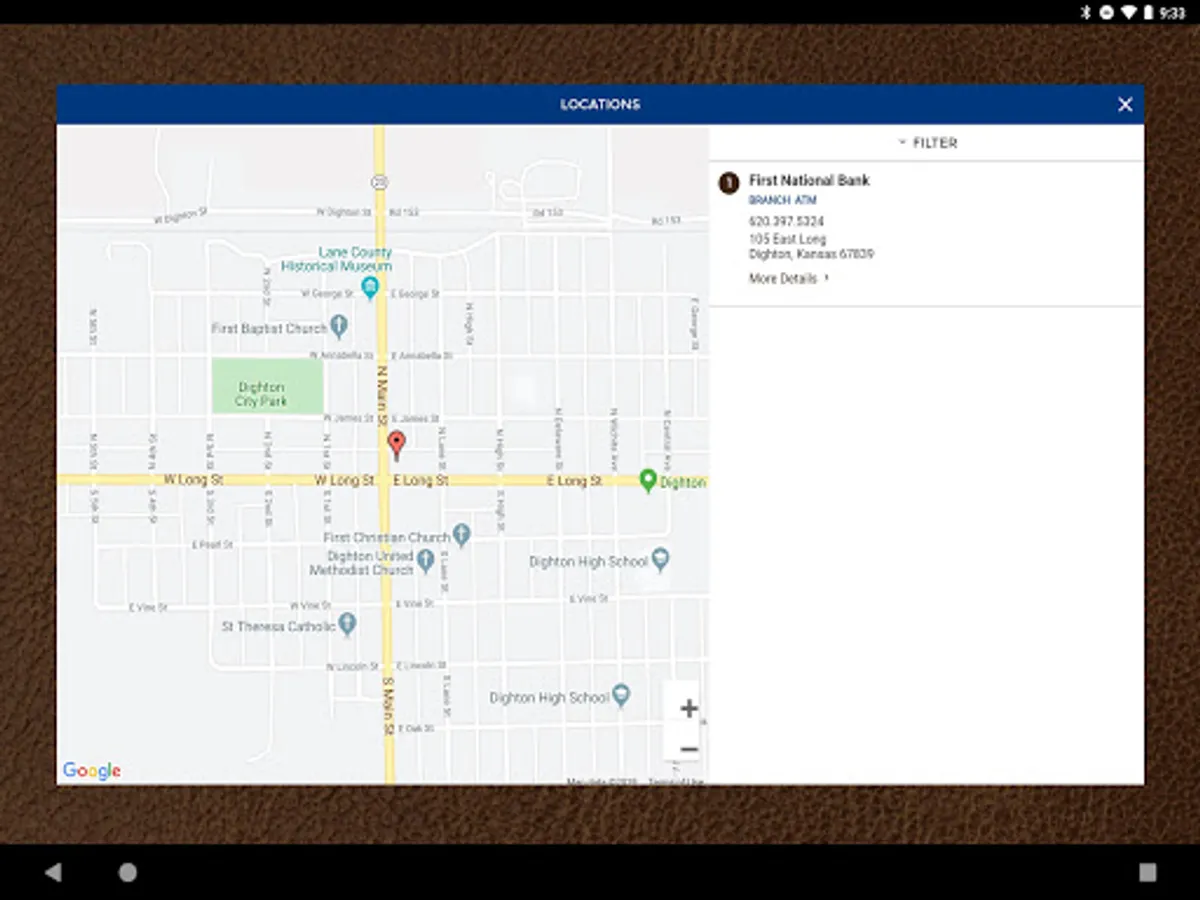Zoom out with the map minus button

[x=688, y=749]
